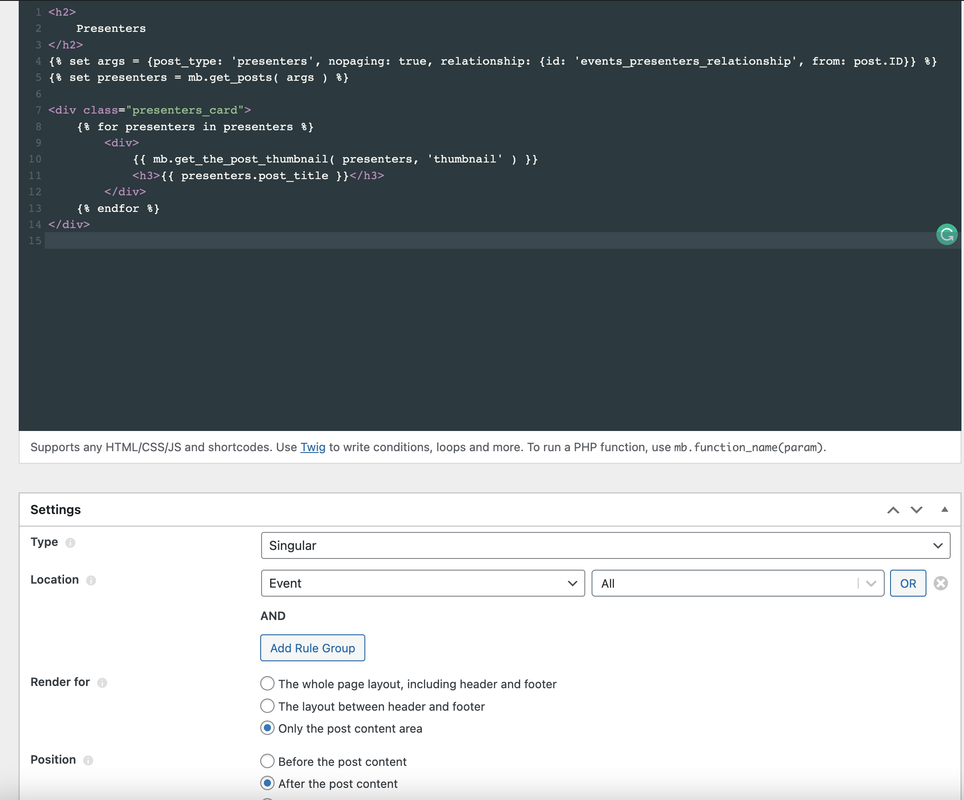Click the 'for presenters in presenters' line
Screen dimensions: 964x800
[x=196, y=127]
